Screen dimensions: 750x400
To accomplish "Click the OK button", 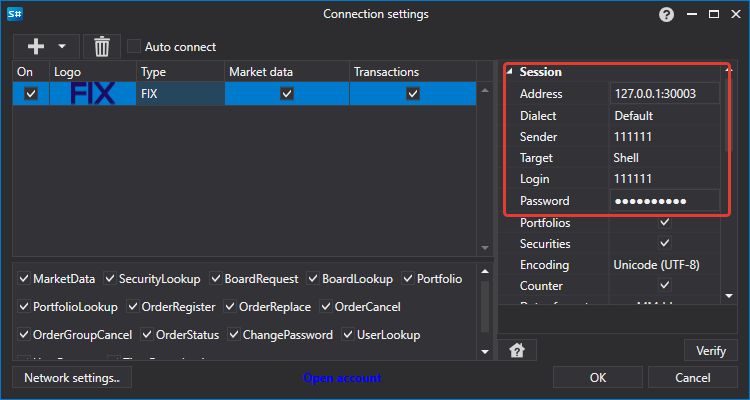I will coord(597,378).
